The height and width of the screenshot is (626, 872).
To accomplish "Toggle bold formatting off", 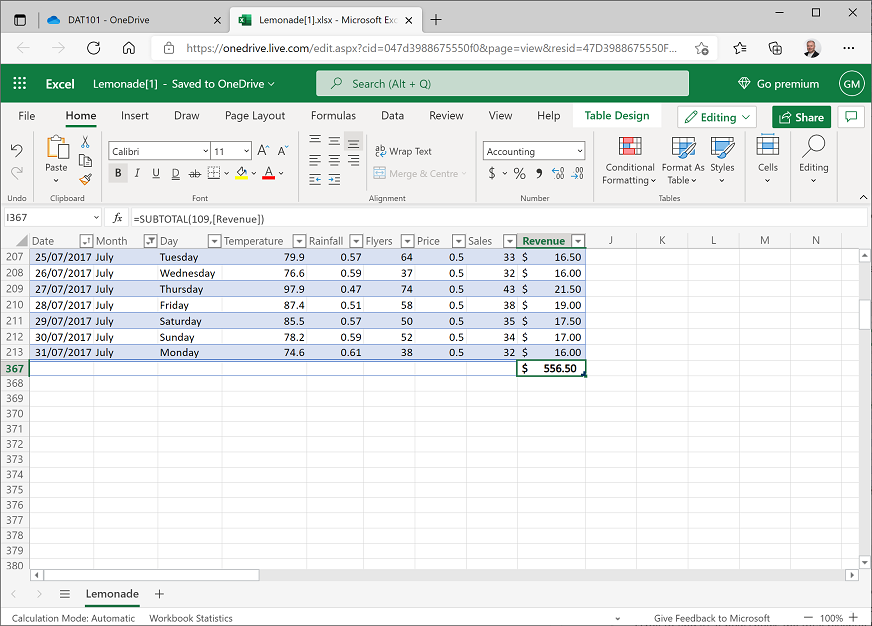I will pyautogui.click(x=118, y=172).
